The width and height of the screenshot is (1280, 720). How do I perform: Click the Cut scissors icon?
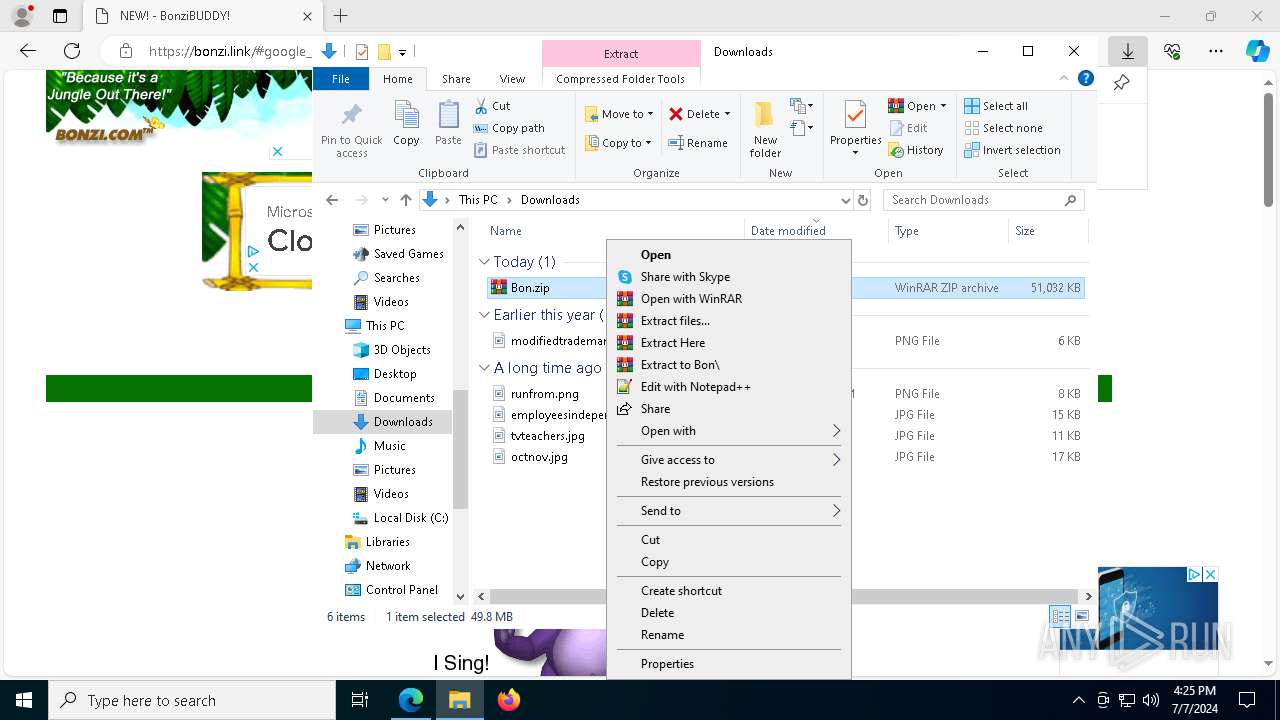point(481,106)
